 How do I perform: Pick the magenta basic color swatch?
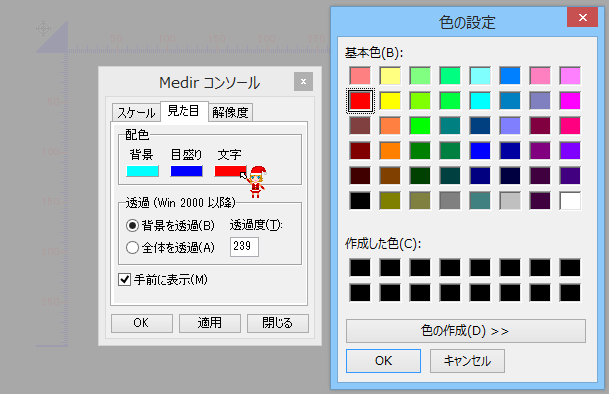click(570, 101)
